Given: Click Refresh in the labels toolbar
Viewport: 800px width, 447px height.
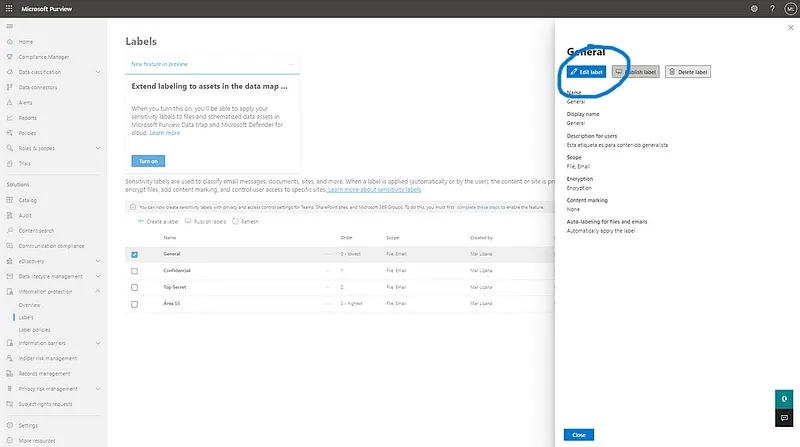Looking at the screenshot, I should pyautogui.click(x=245, y=221).
